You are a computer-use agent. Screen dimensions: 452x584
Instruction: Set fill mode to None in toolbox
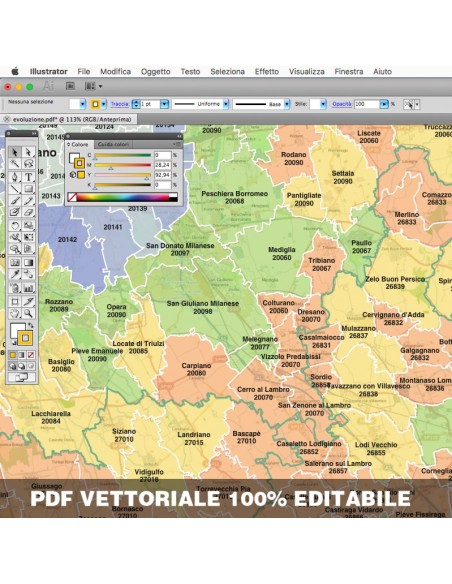click(31, 355)
